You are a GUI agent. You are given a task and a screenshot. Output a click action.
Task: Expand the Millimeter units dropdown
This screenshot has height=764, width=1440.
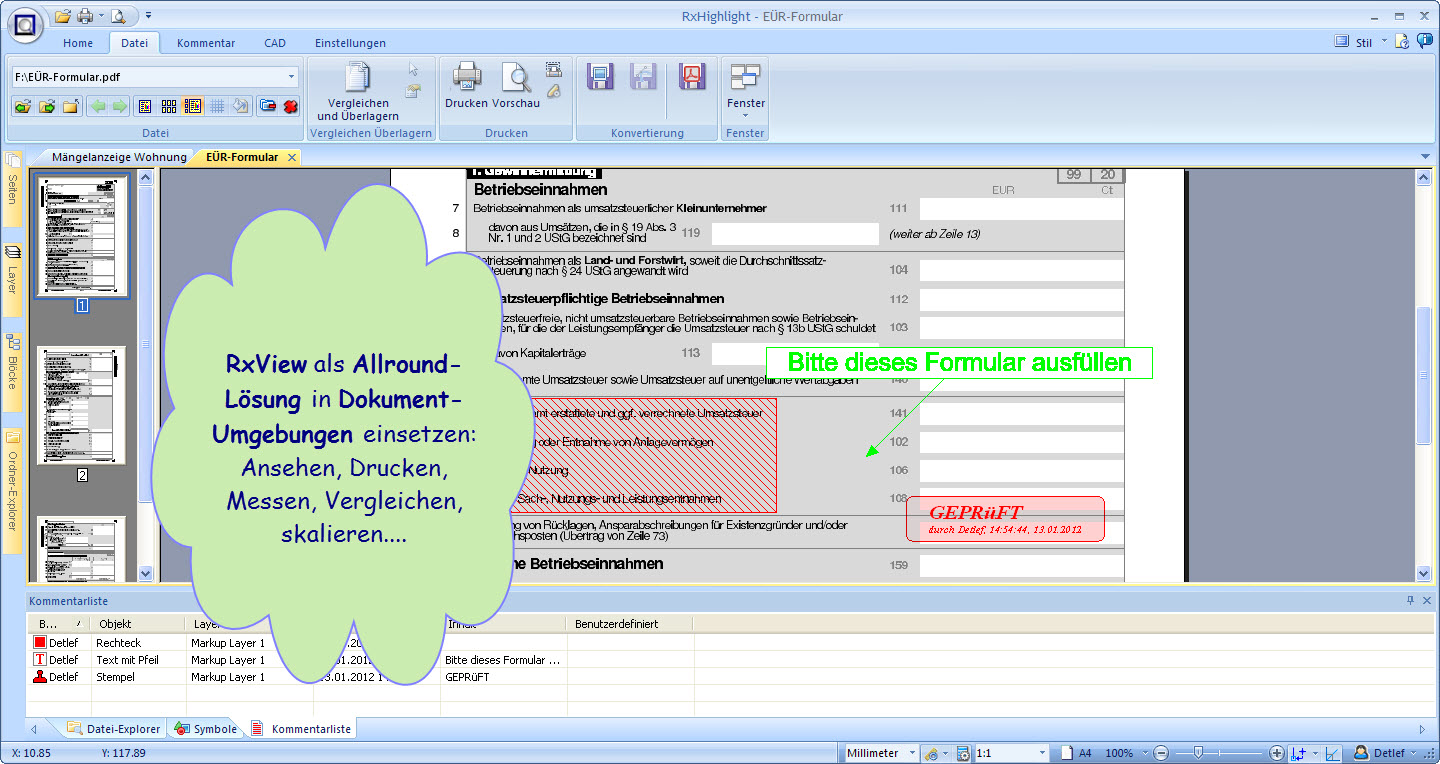tap(911, 753)
